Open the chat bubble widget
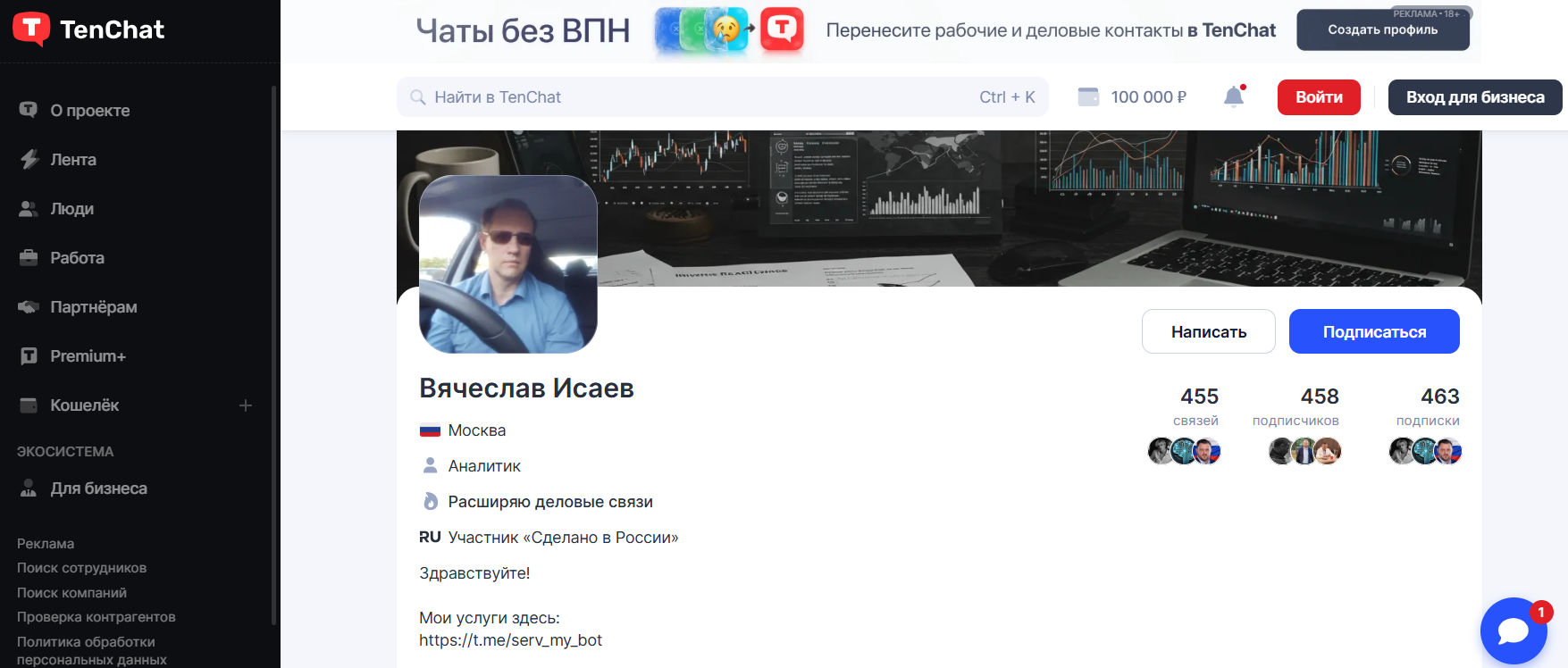Viewport: 1568px width, 668px height. (x=1513, y=630)
